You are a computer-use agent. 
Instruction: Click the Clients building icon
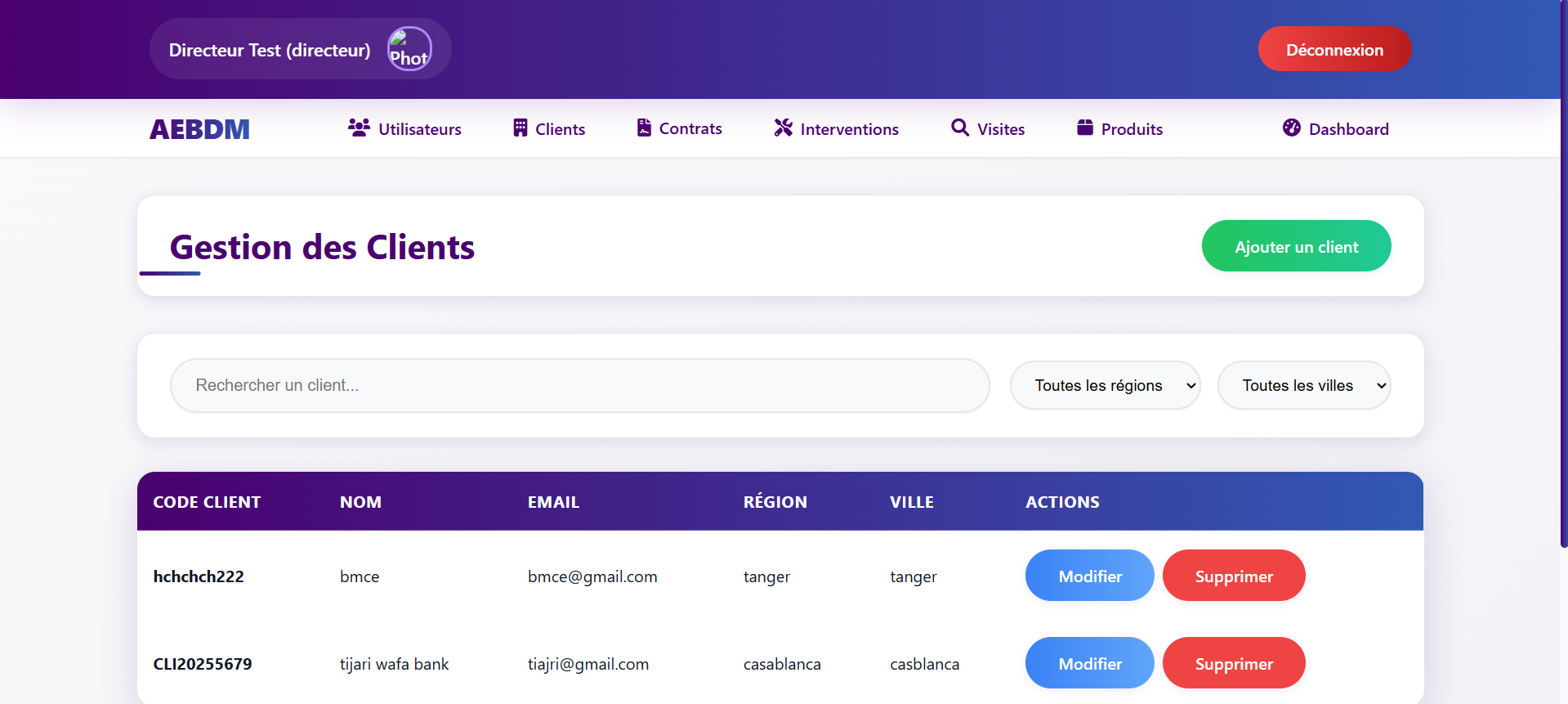pos(520,128)
